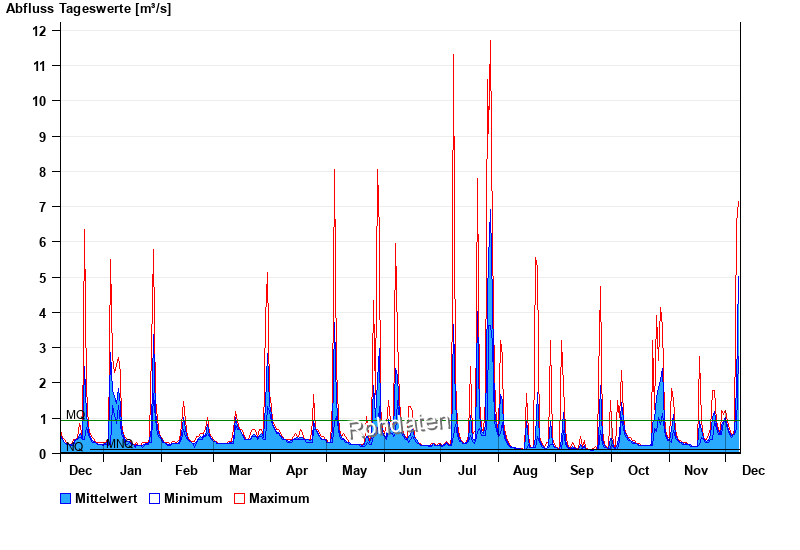Click the red Maximum legend box icon
This screenshot has width=800, height=550.
[240, 498]
